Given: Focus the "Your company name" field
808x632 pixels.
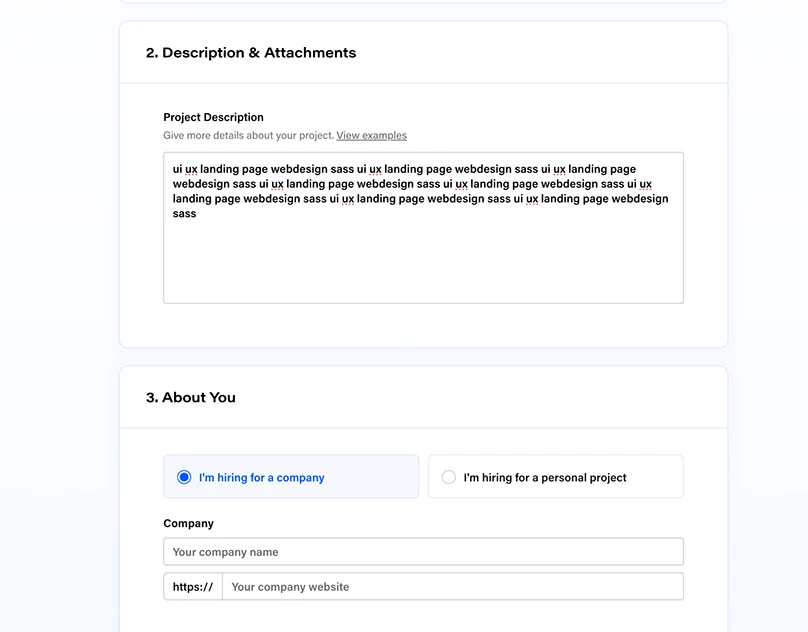Looking at the screenshot, I should pyautogui.click(x=423, y=551).
